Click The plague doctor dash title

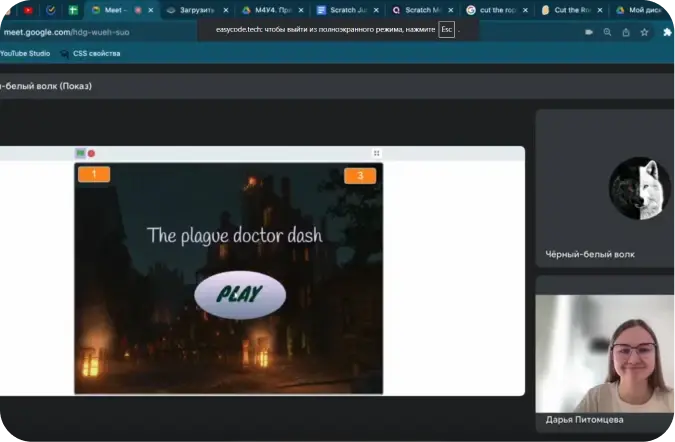235,236
